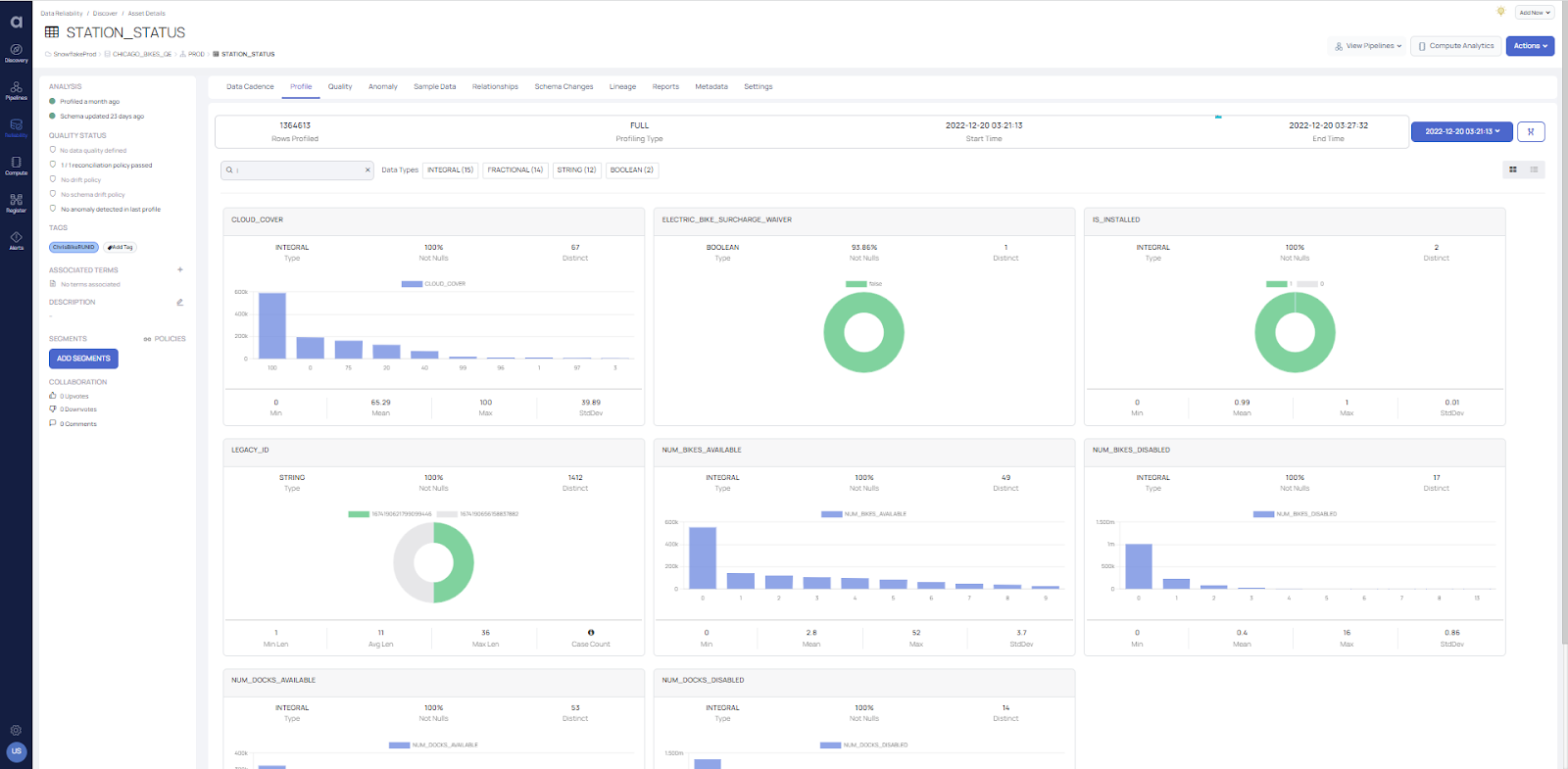Open the Compute section in sidebar
This screenshot has height=769, width=1568.
click(x=16, y=166)
